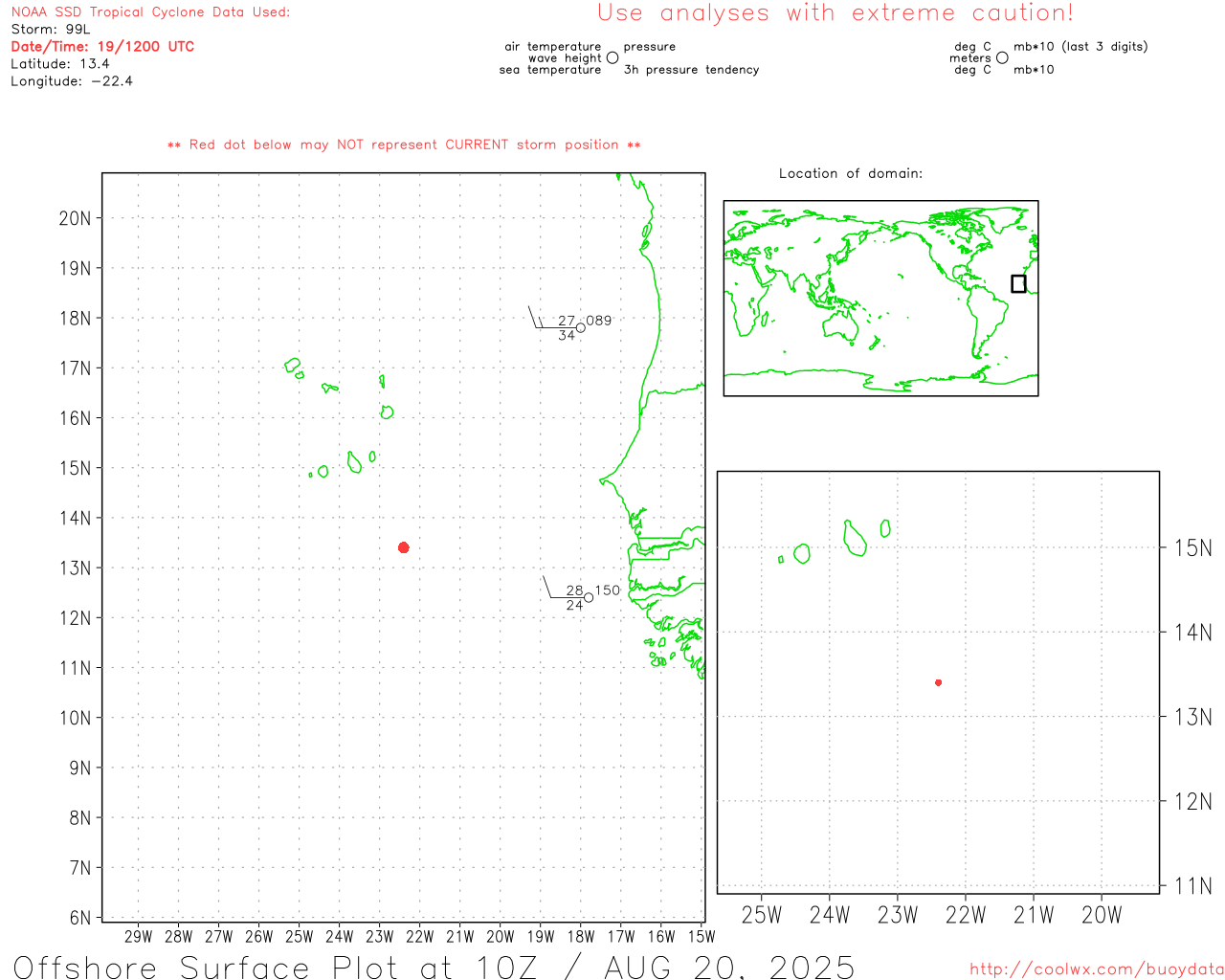Viewport: 1225px width, 980px height.
Task: Click the 'Date/Time: 19/1200 UTC' text
Action: (102, 47)
